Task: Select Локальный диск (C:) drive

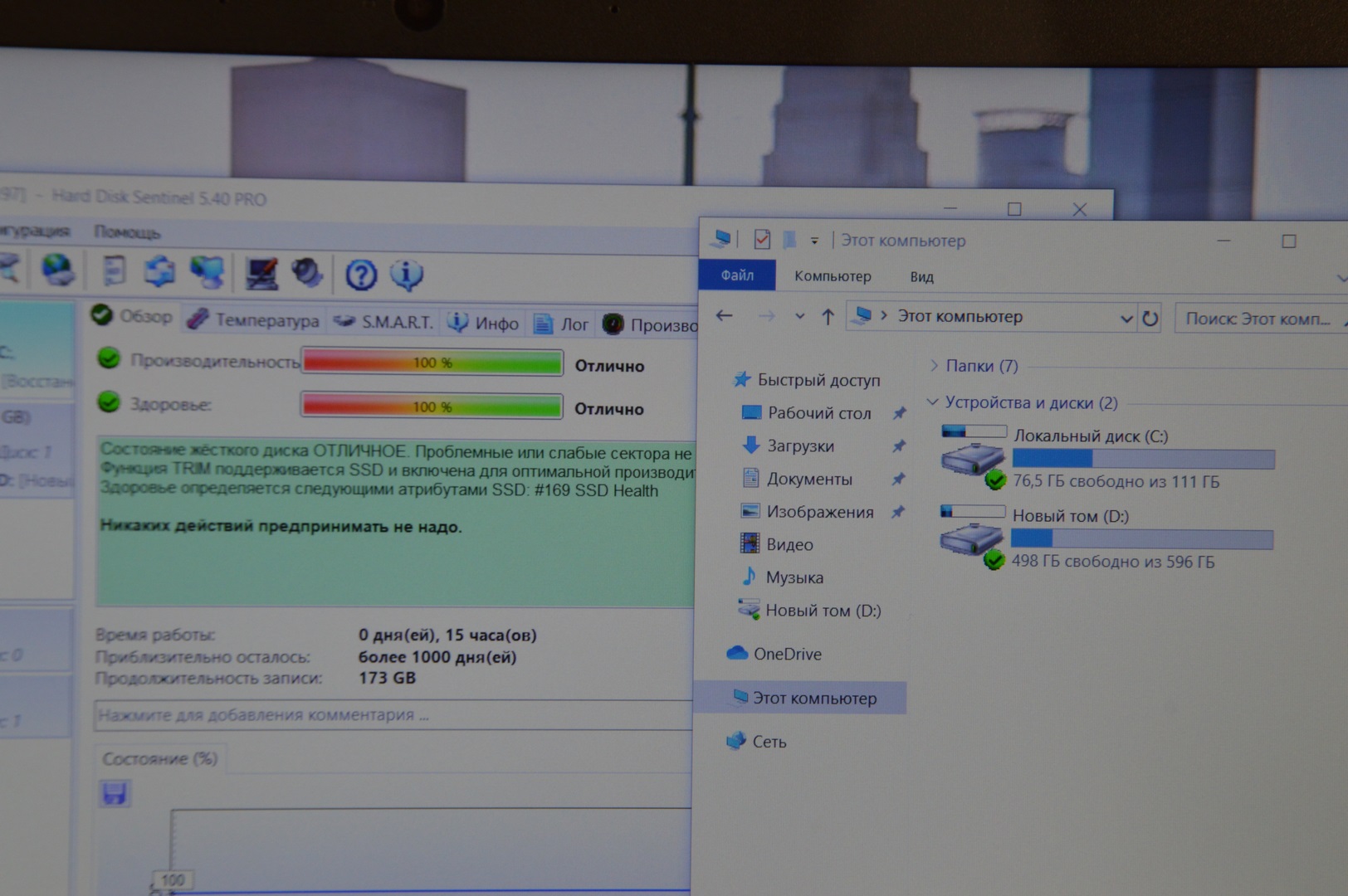Action: (x=1090, y=436)
